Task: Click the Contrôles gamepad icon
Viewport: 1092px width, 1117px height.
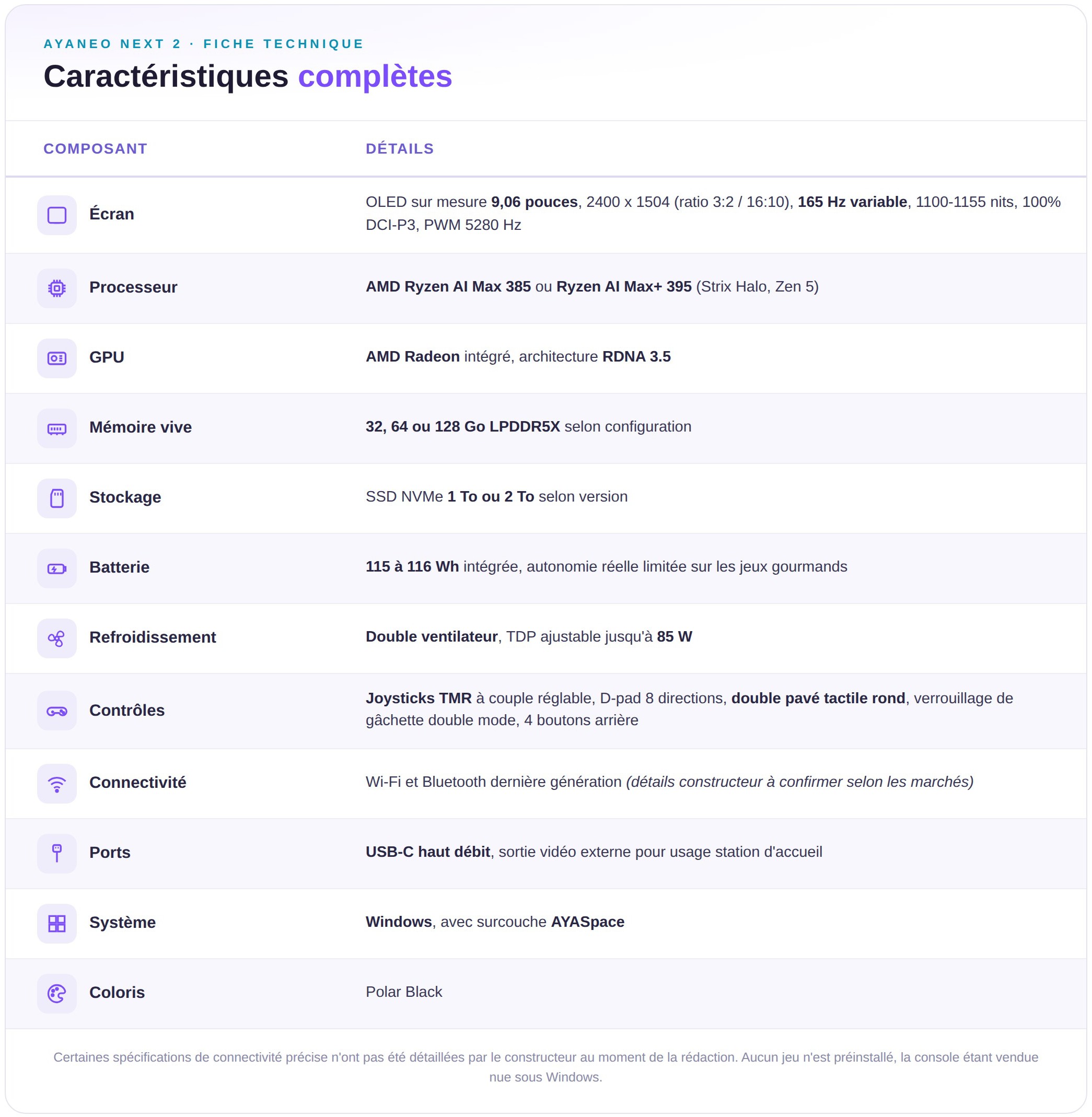Action: [x=57, y=711]
